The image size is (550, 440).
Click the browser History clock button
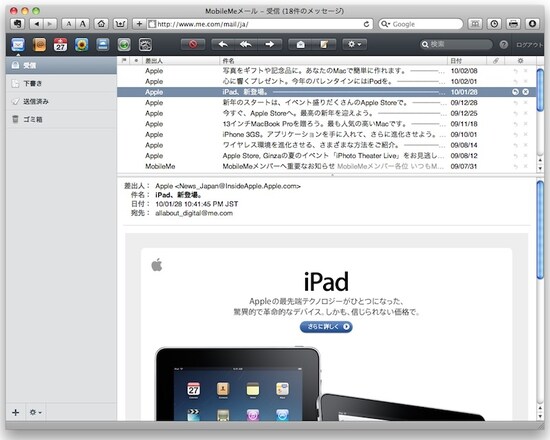pyautogui.click(x=494, y=24)
